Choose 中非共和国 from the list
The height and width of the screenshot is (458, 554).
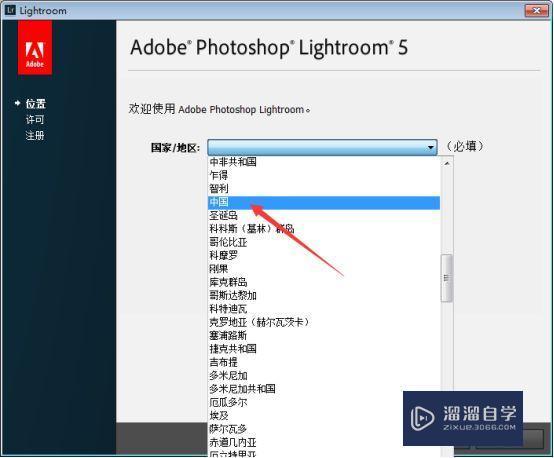324,162
